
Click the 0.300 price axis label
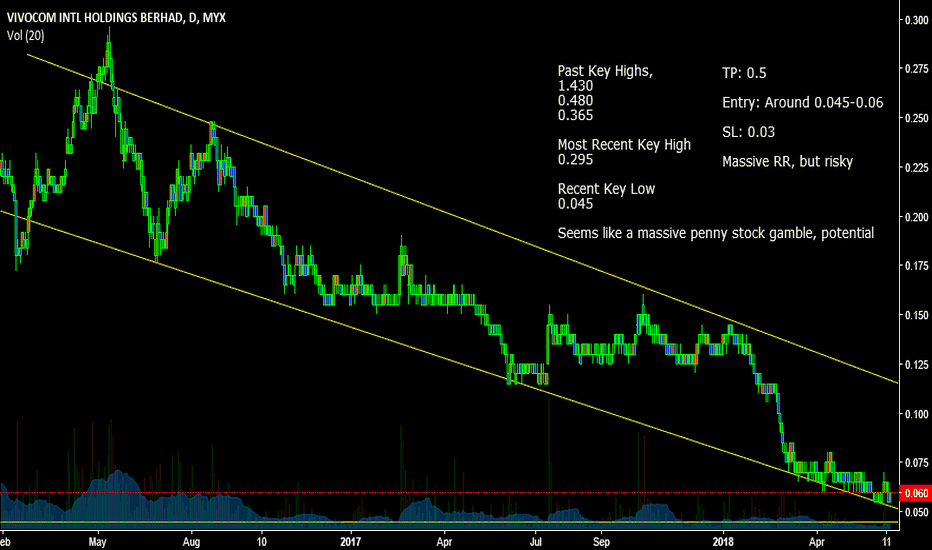pyautogui.click(x=917, y=20)
